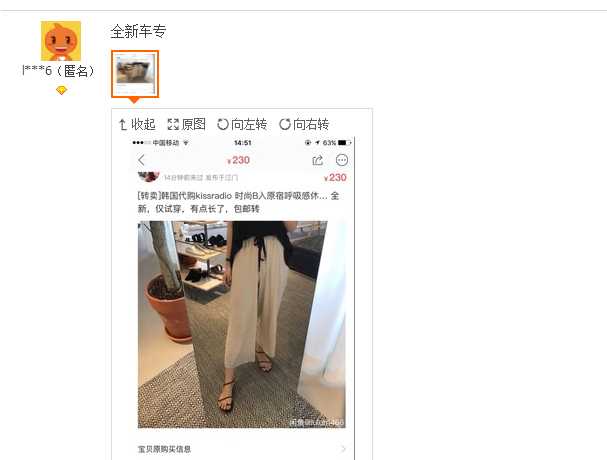Click the seller's small profile picture
The image size is (607, 460).
(x=148, y=176)
